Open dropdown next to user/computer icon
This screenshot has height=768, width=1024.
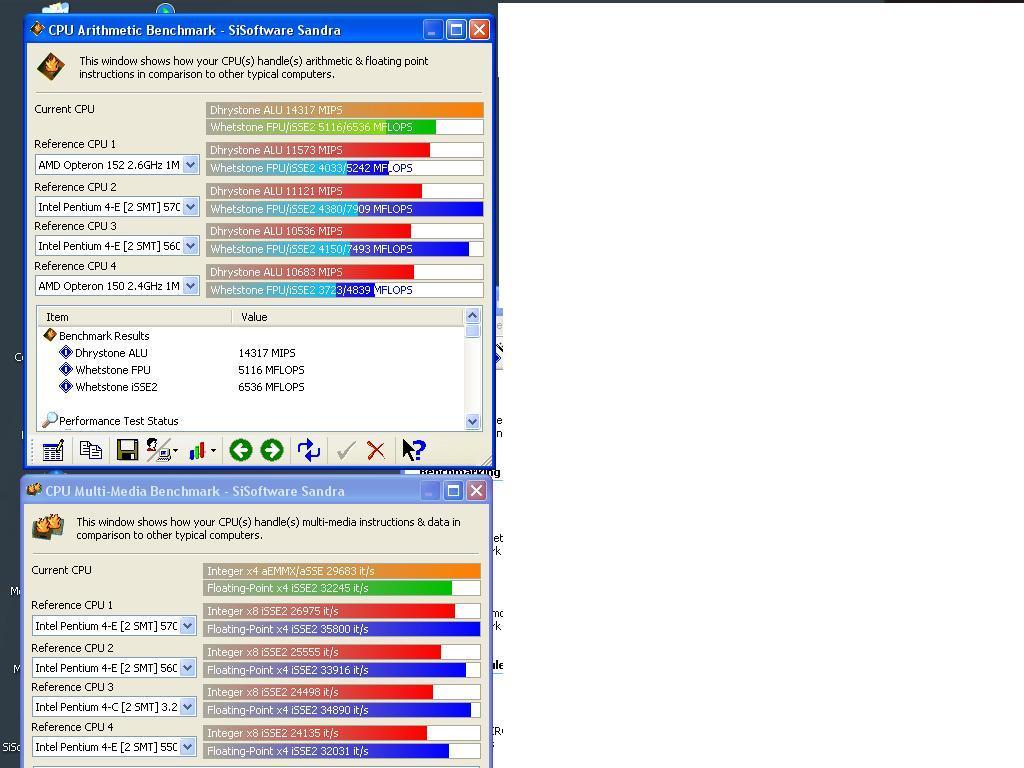tap(175, 451)
